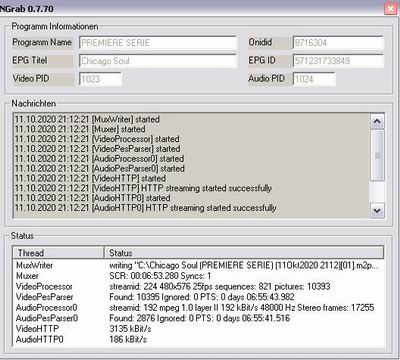Click the Status column header
Image resolution: width=400 pixels, height=360 pixels.
[x=244, y=253]
